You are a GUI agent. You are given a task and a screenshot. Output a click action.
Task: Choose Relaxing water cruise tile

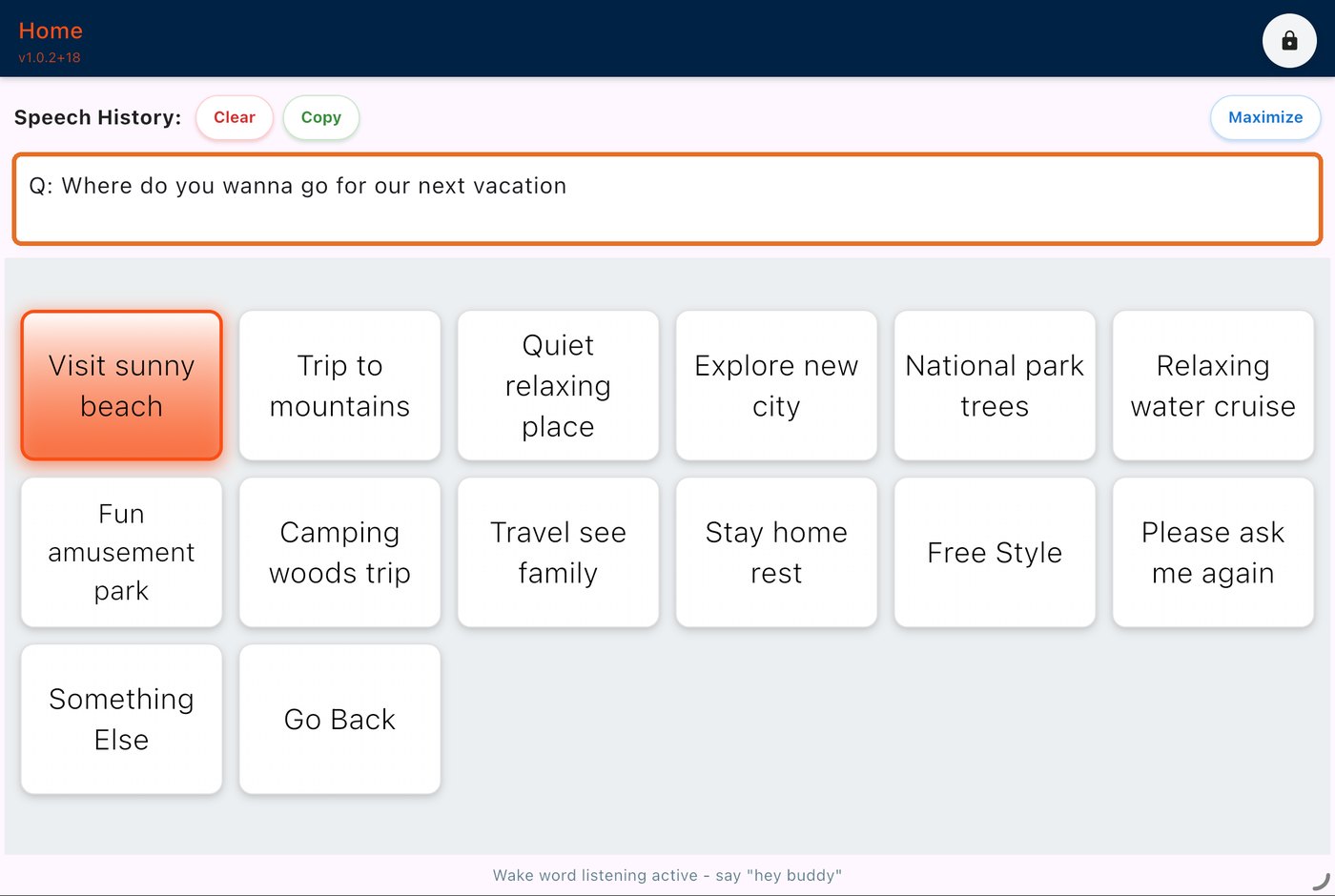tap(1213, 385)
